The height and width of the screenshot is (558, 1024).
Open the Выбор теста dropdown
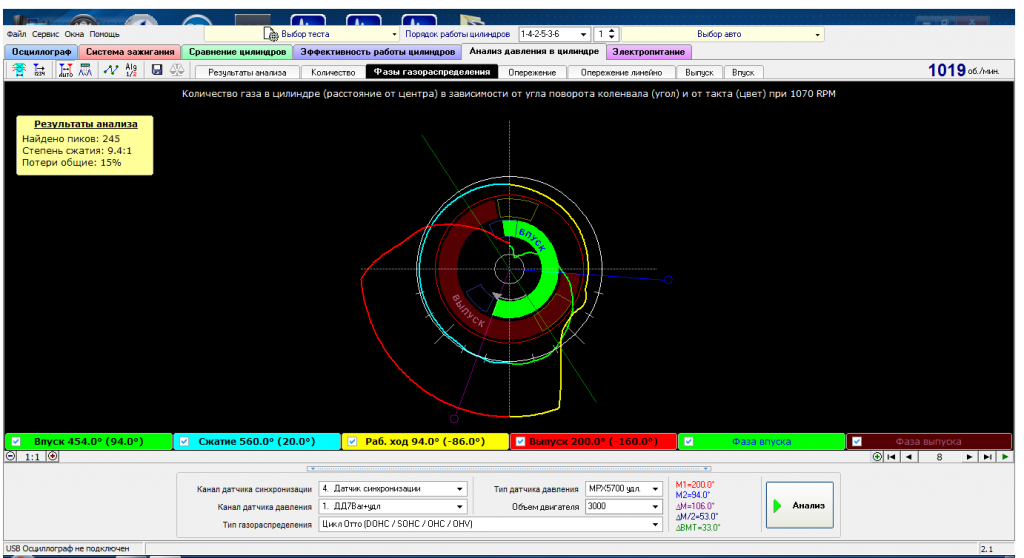tap(394, 34)
